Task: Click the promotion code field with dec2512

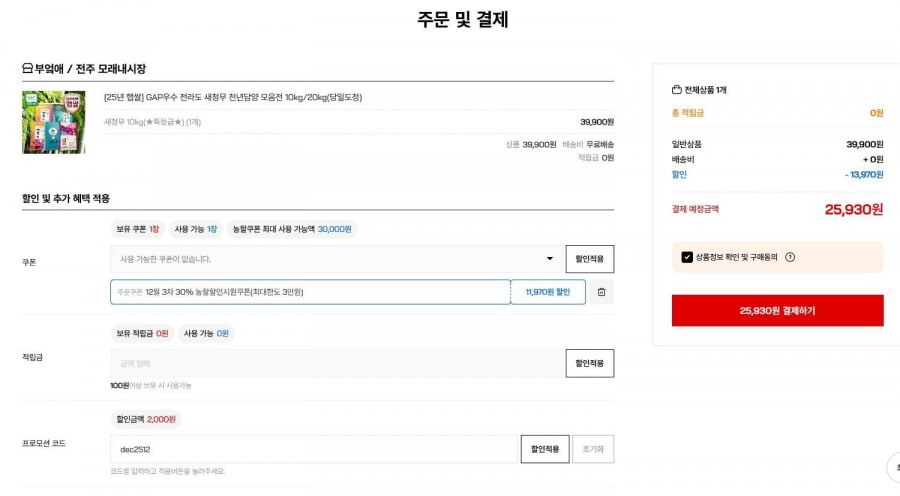Action: [x=314, y=449]
